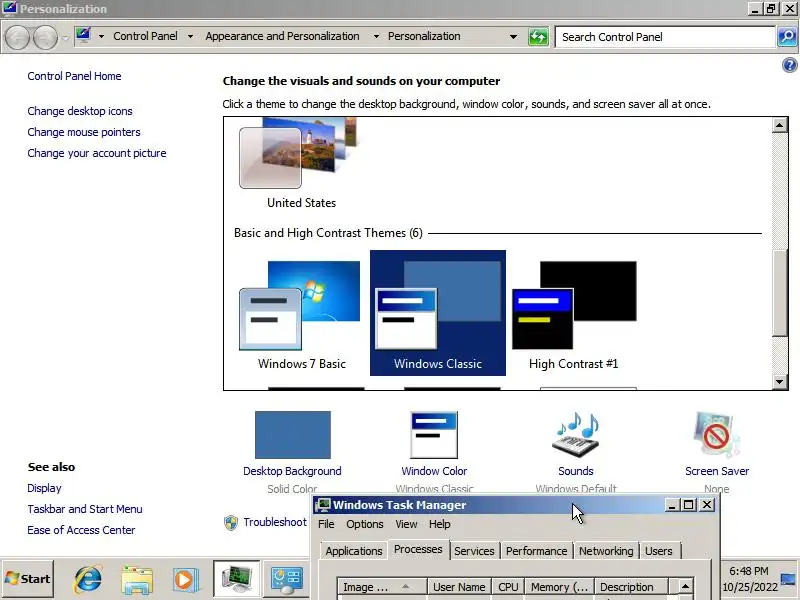Switch to Performance tab
The width and height of the screenshot is (800, 600).
[x=536, y=551]
